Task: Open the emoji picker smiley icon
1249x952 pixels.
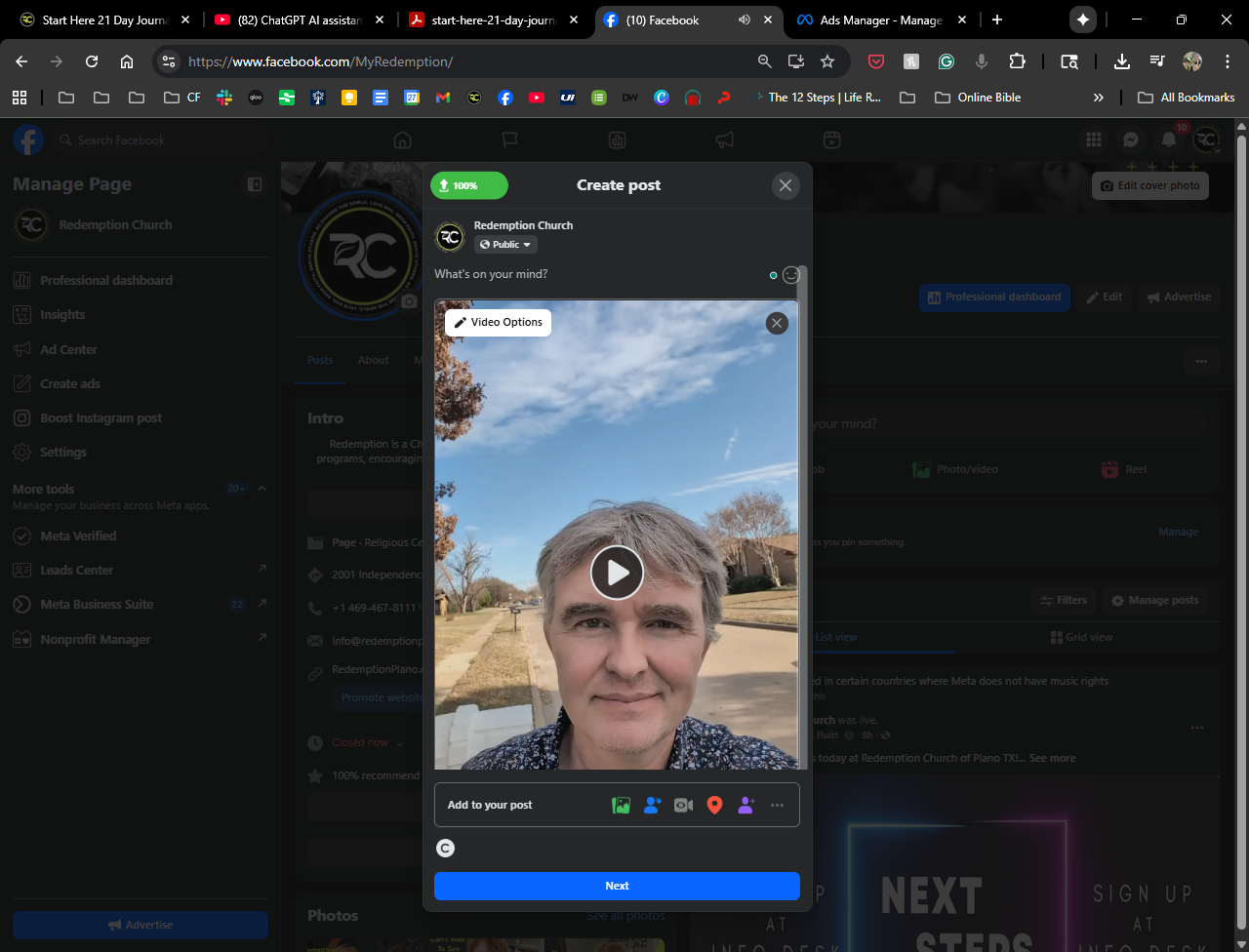Action: click(790, 275)
